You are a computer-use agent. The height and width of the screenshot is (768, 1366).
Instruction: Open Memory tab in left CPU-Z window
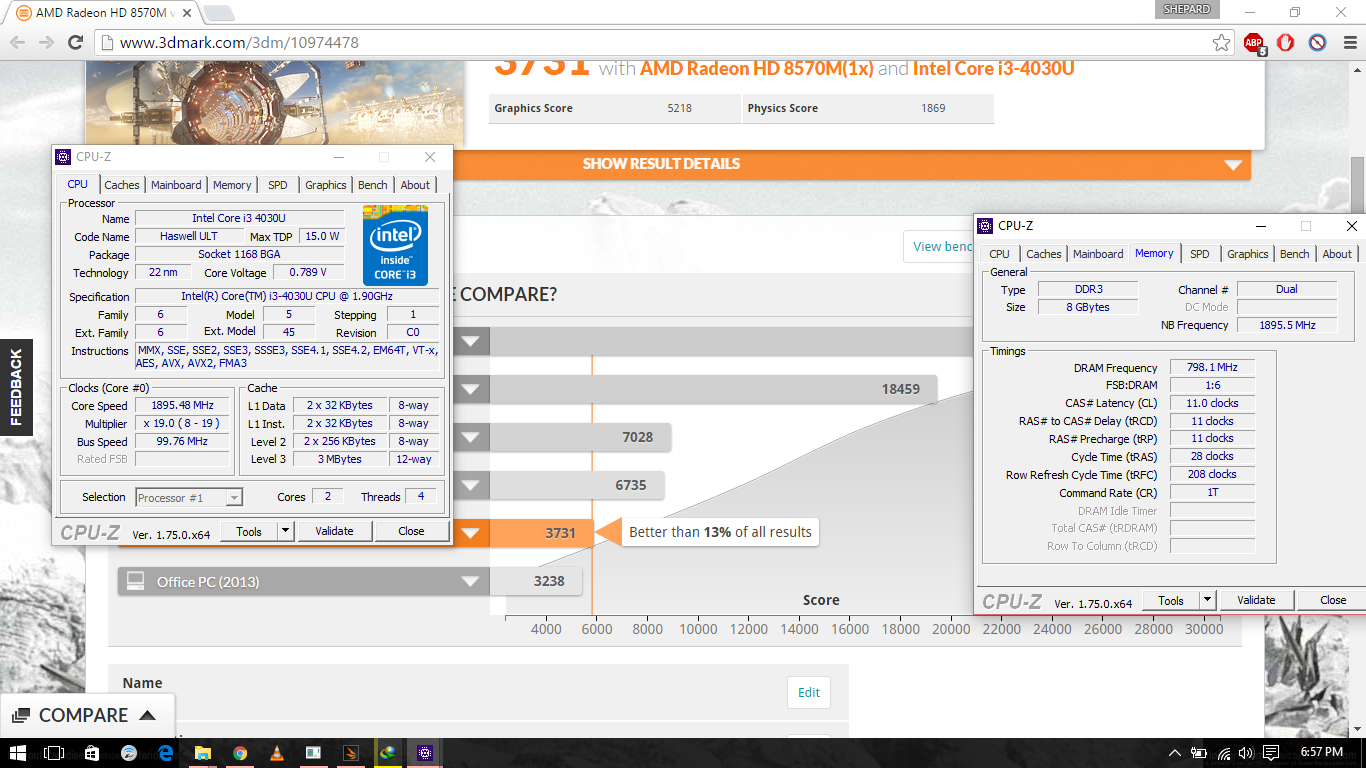pyautogui.click(x=232, y=185)
